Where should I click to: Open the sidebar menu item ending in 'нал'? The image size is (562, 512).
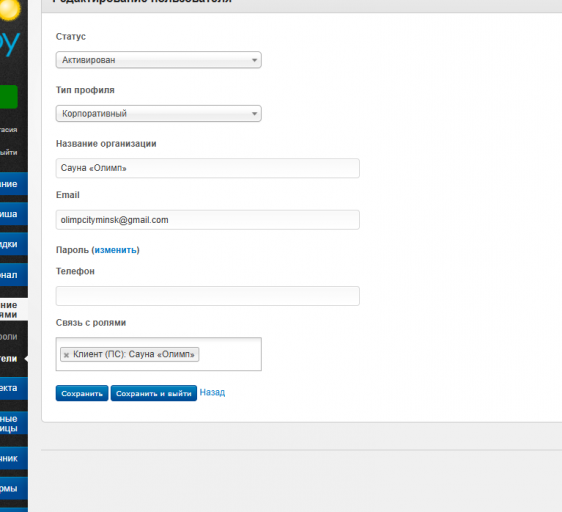pyautogui.click(x=14, y=275)
